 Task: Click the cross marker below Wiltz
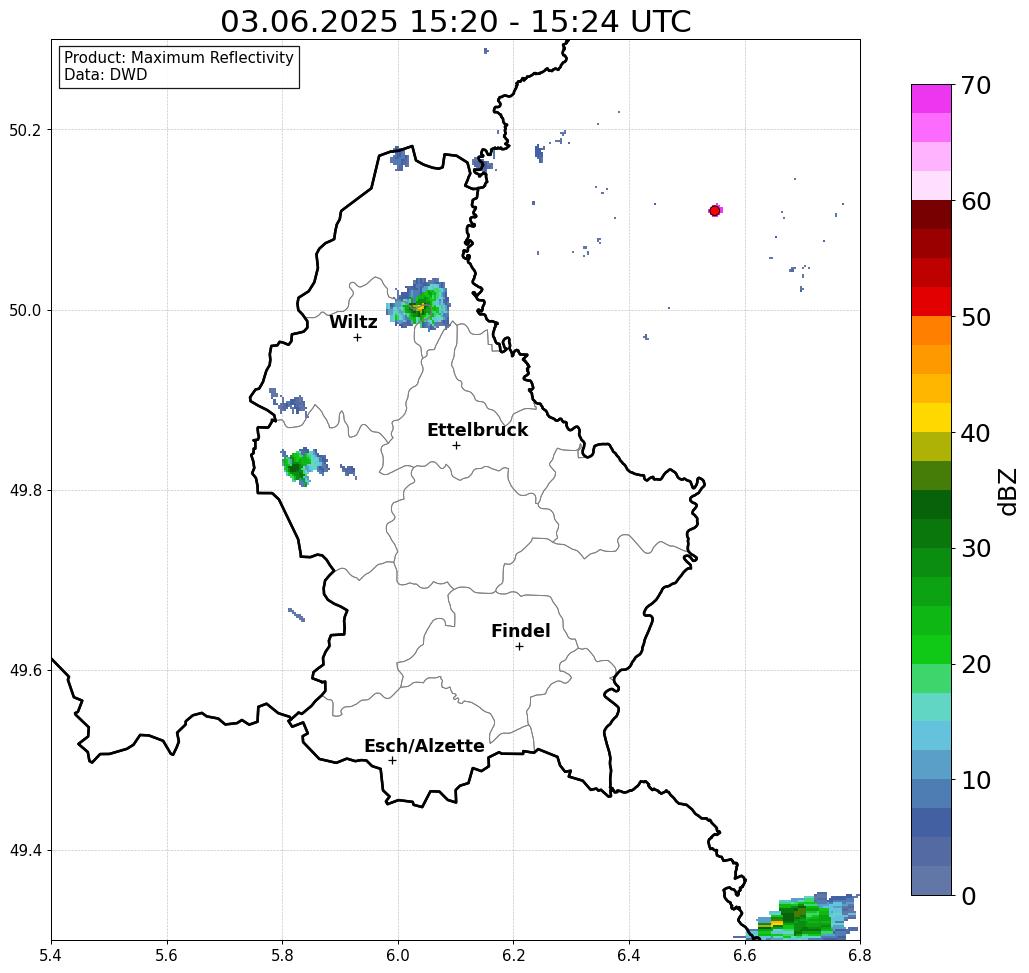pyautogui.click(x=358, y=337)
